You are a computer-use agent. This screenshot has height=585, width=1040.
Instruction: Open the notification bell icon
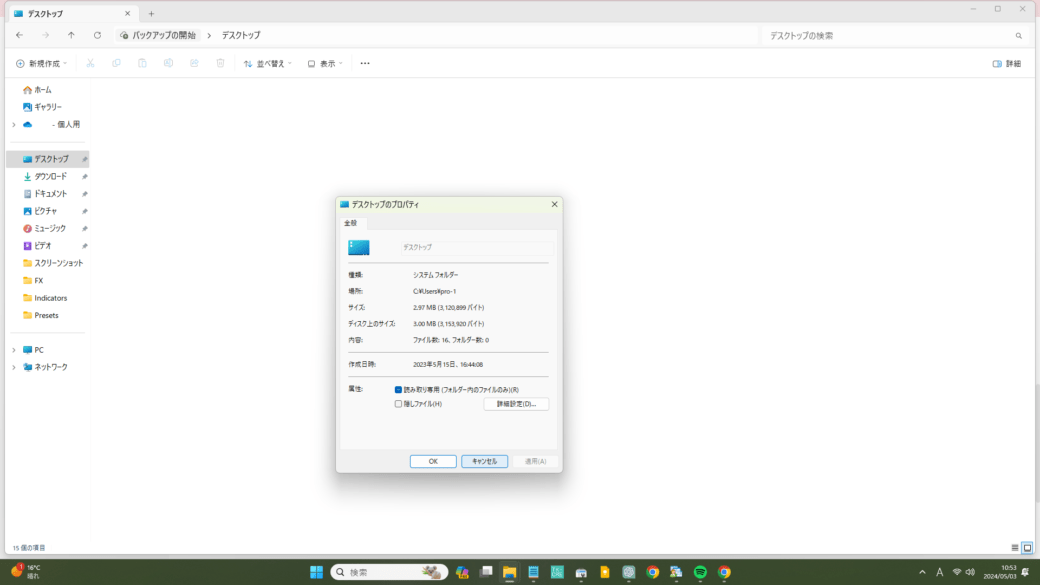click(x=1025, y=572)
